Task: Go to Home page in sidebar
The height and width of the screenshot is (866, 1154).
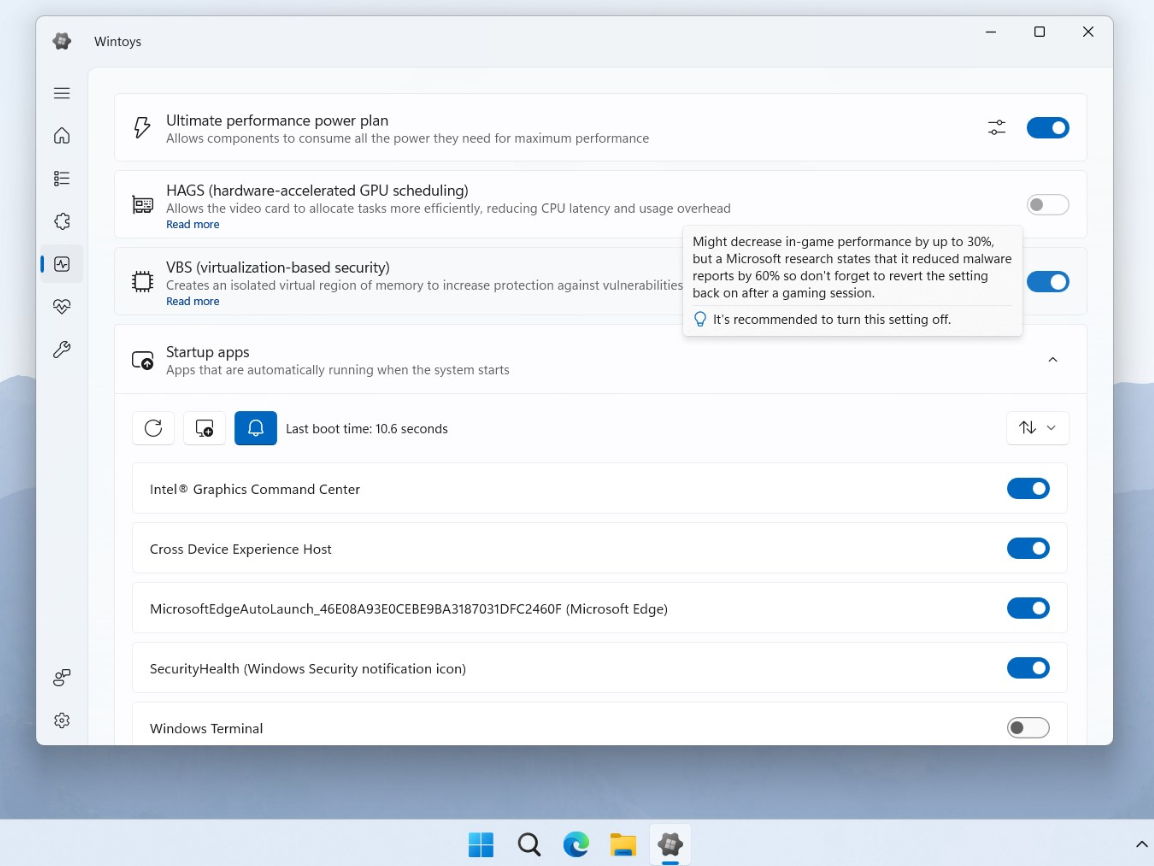Action: tap(62, 135)
